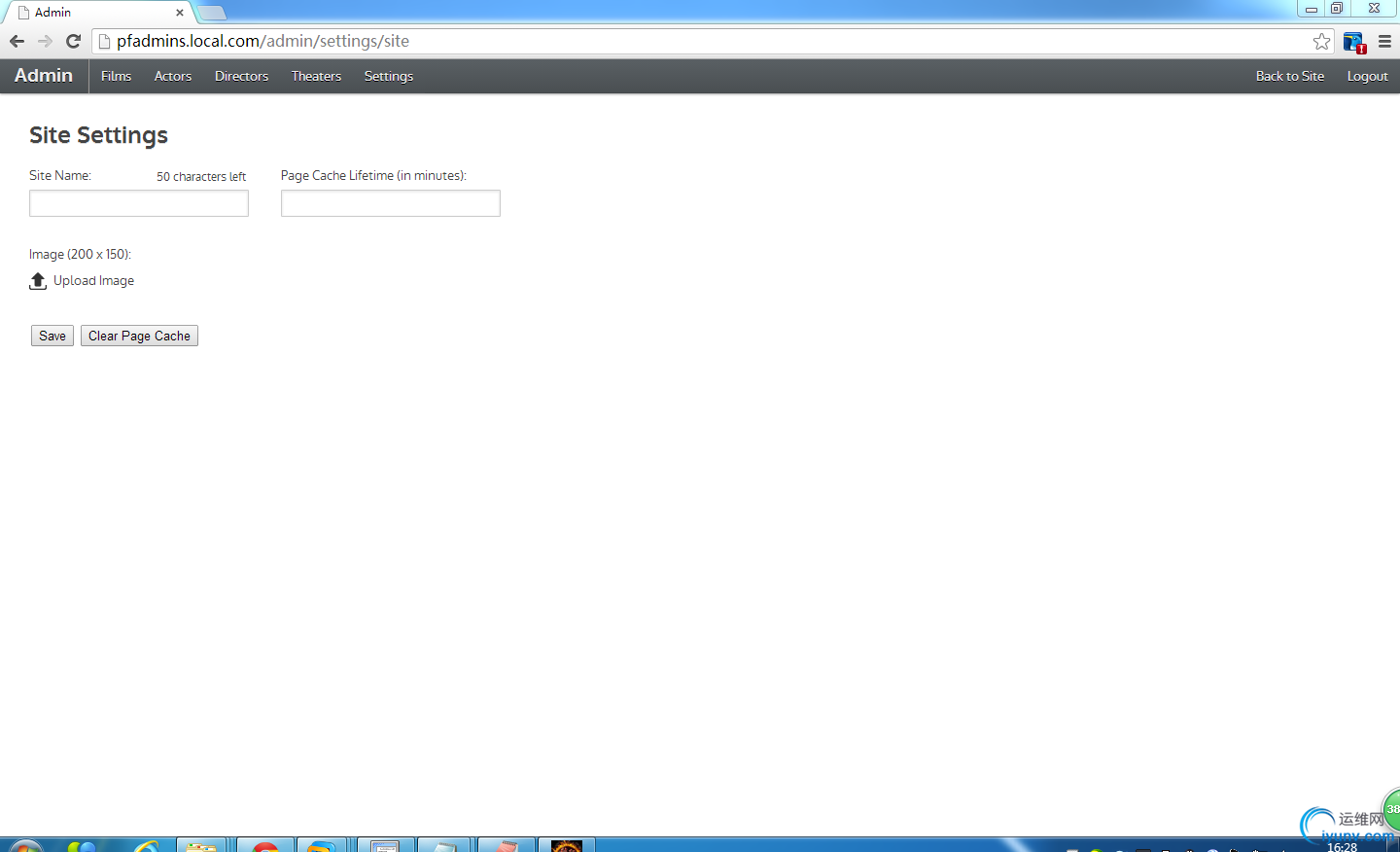Restore down the browser window
The width and height of the screenshot is (1400, 852).
pyautogui.click(x=1337, y=9)
